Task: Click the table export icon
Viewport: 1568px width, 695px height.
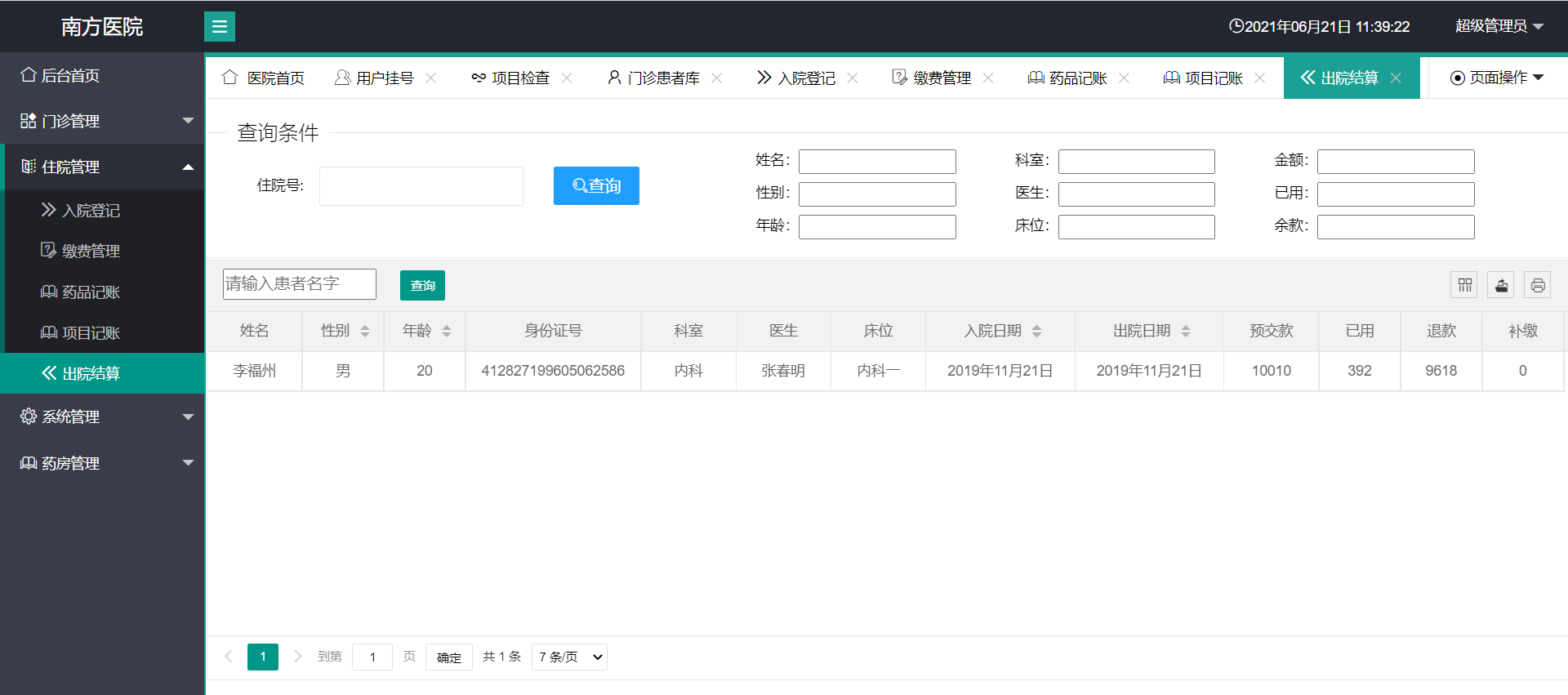Action: [x=1501, y=285]
